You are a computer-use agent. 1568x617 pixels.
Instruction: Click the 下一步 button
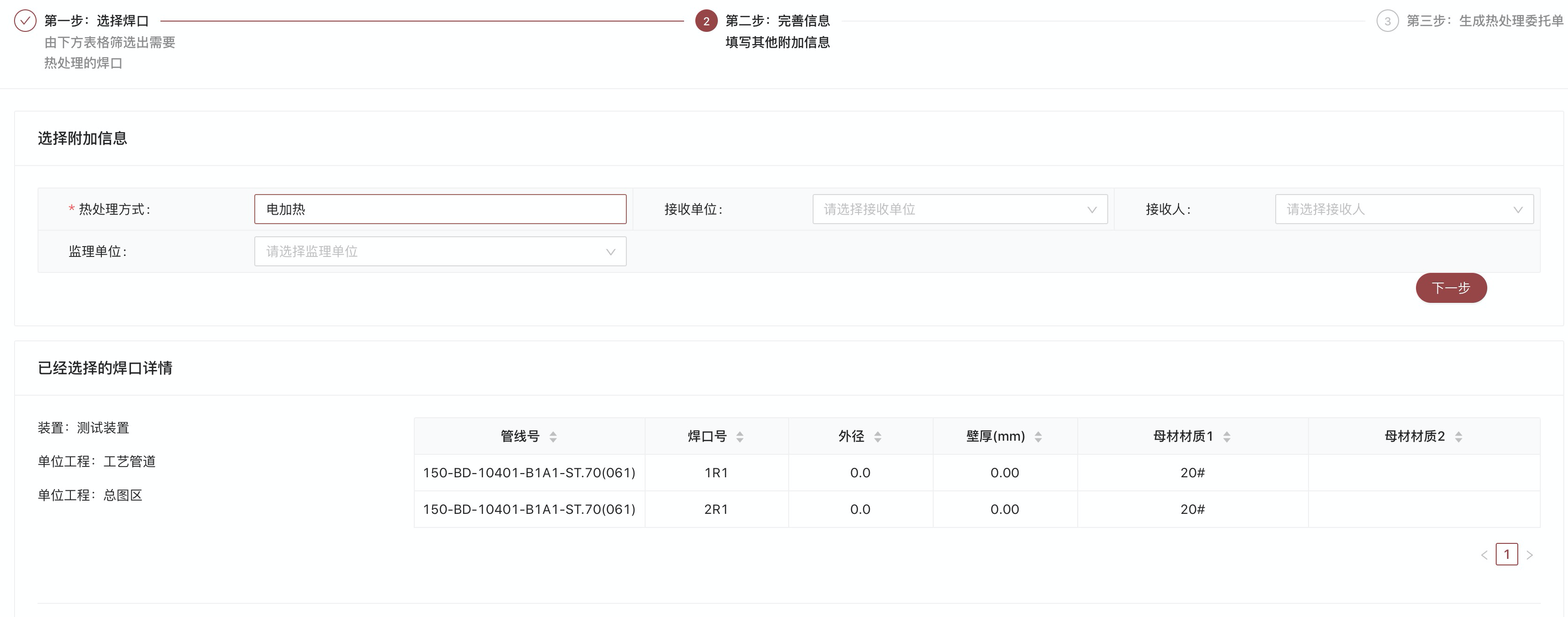(x=1451, y=288)
